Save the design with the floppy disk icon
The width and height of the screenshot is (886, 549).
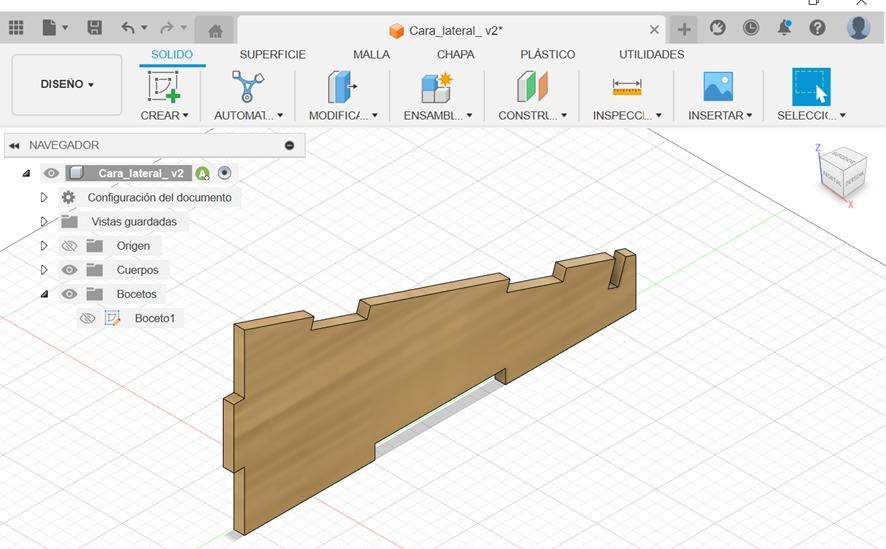94,28
